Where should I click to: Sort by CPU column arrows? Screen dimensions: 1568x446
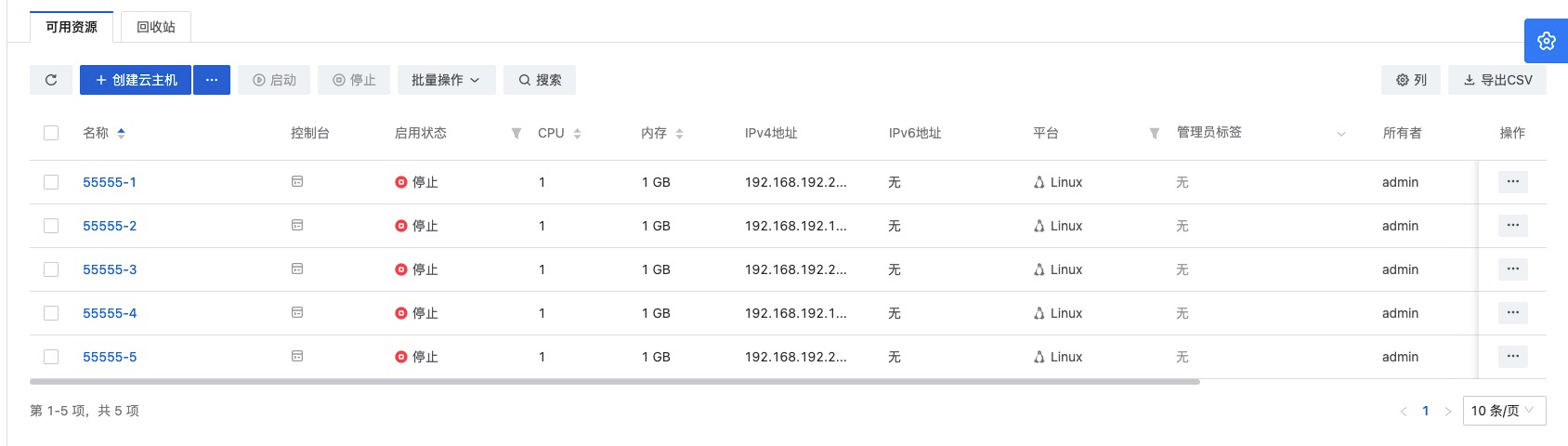(x=577, y=134)
